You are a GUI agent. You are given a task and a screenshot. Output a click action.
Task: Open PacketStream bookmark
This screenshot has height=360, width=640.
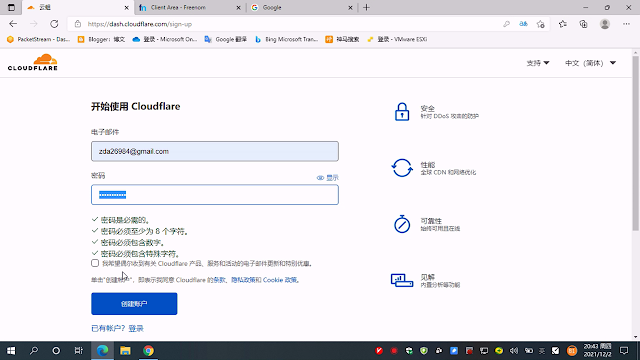click(39, 40)
